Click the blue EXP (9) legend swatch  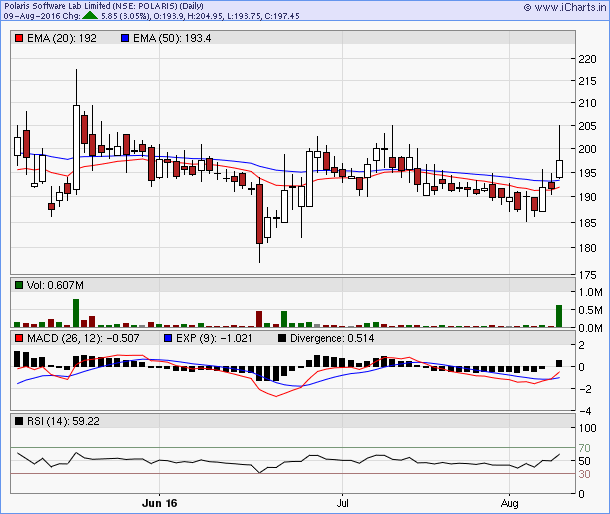[168, 338]
